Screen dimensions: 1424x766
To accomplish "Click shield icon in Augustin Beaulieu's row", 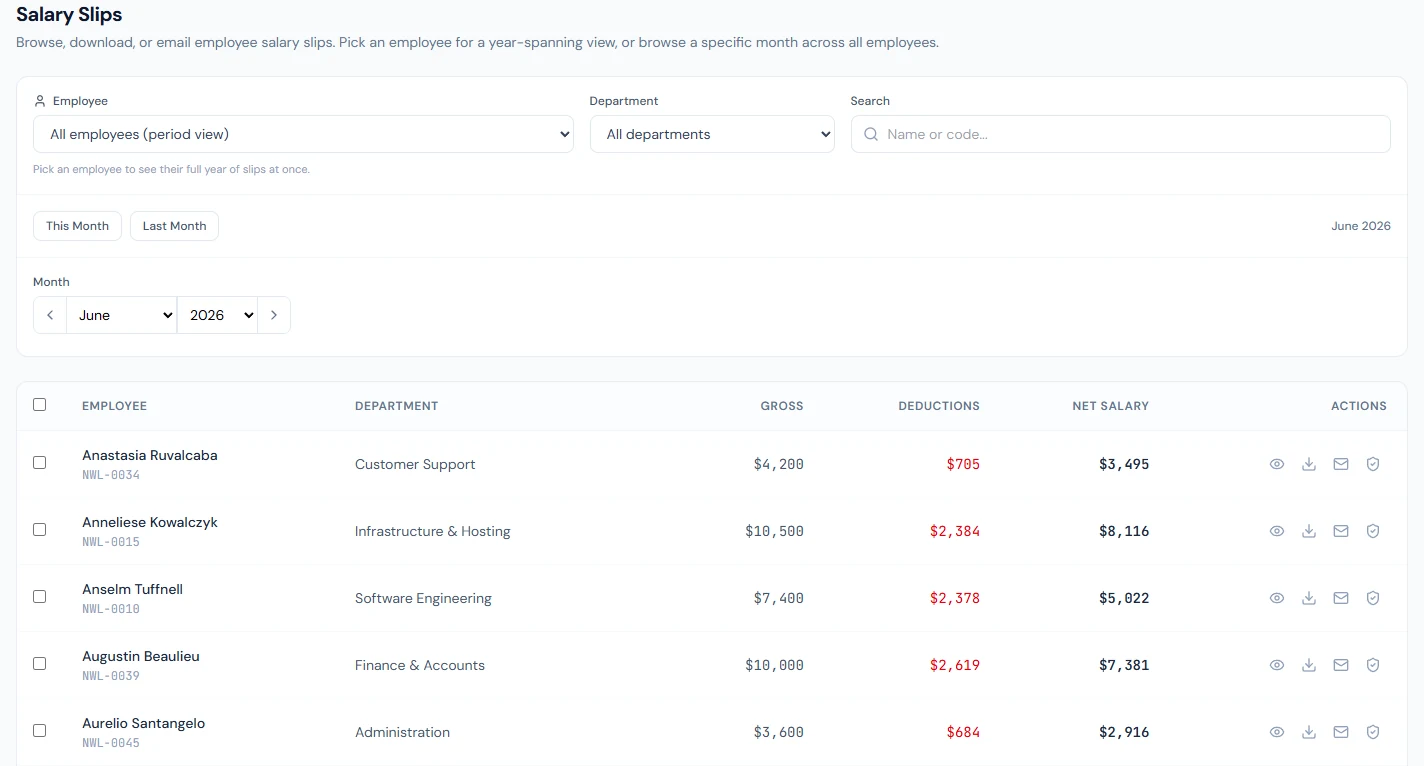I will click(x=1373, y=665).
